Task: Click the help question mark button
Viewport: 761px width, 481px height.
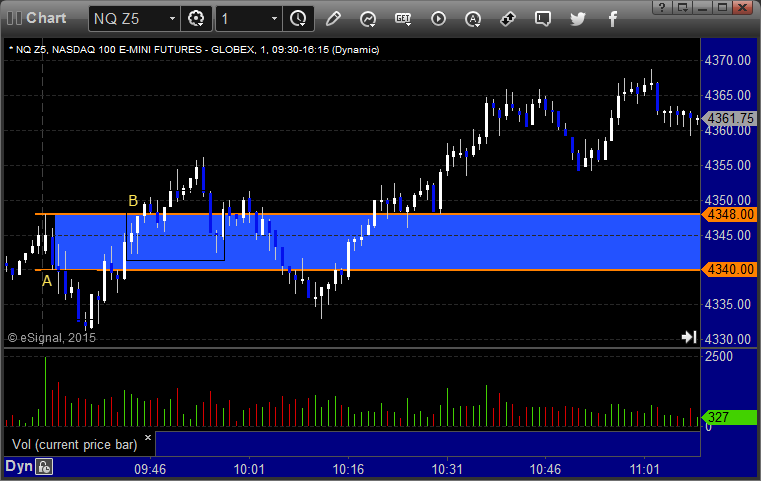Action: (662, 7)
